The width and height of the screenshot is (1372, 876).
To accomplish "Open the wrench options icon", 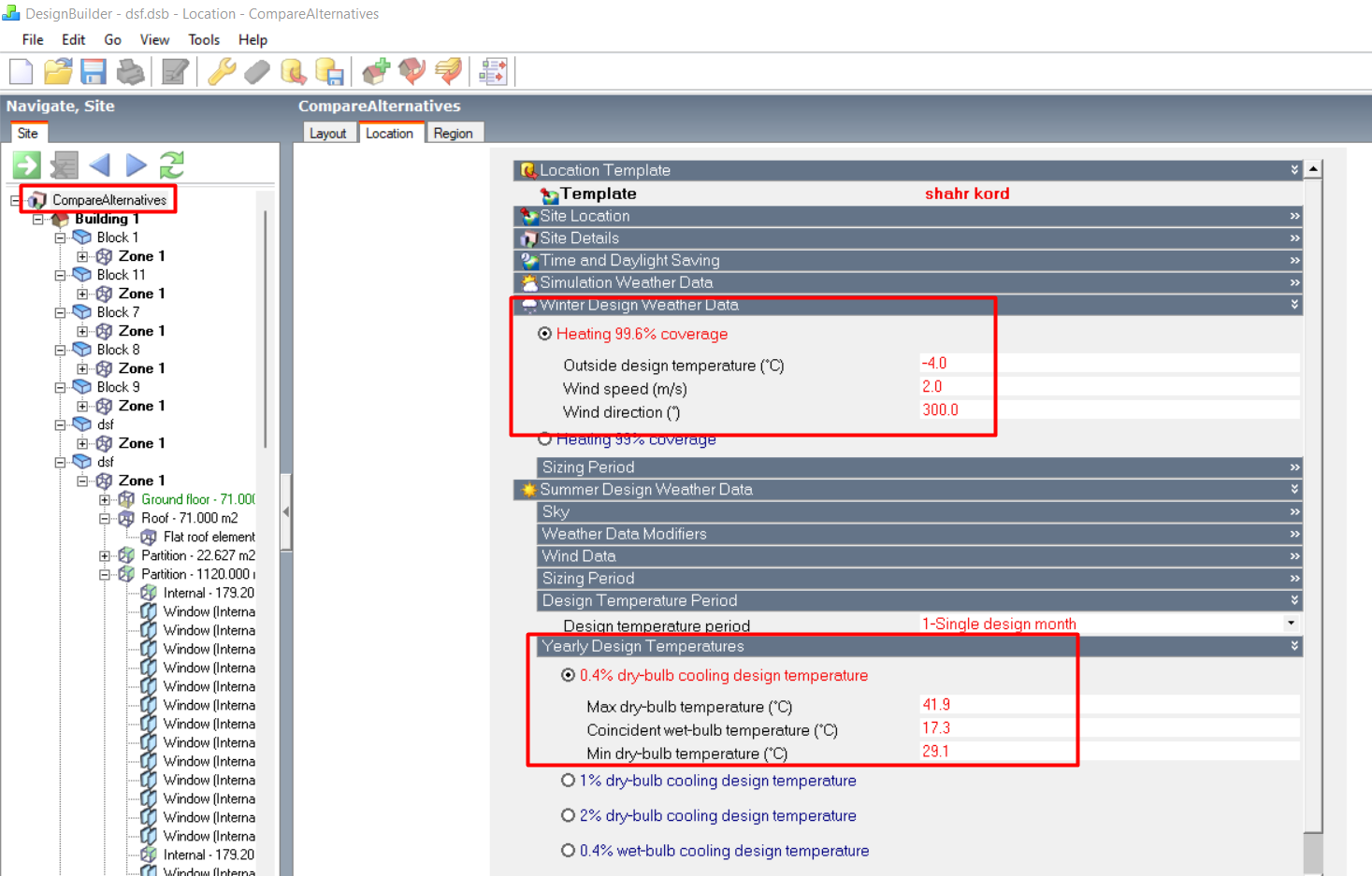I will click(222, 72).
